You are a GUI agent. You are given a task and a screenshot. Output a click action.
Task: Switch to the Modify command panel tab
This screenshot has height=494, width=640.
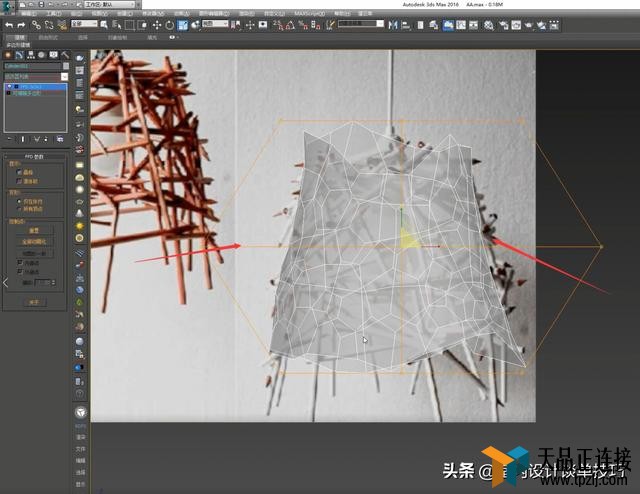[19, 55]
